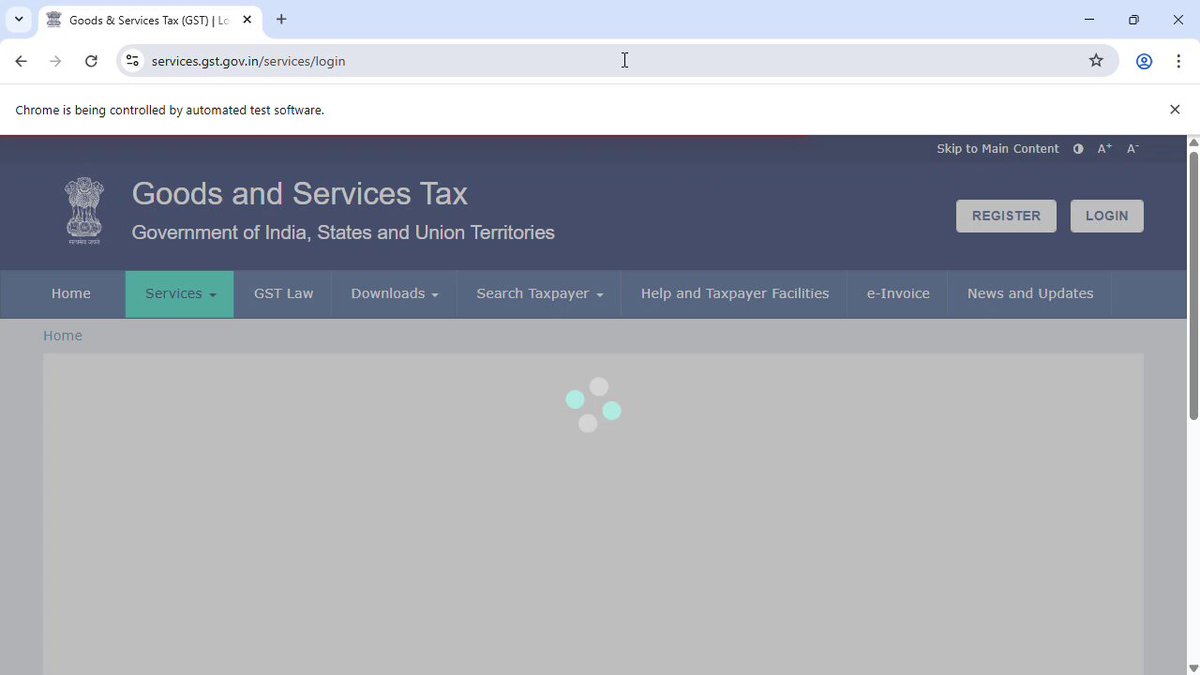This screenshot has width=1200, height=675.
Task: Open a new browser tab
Action: click(x=281, y=19)
